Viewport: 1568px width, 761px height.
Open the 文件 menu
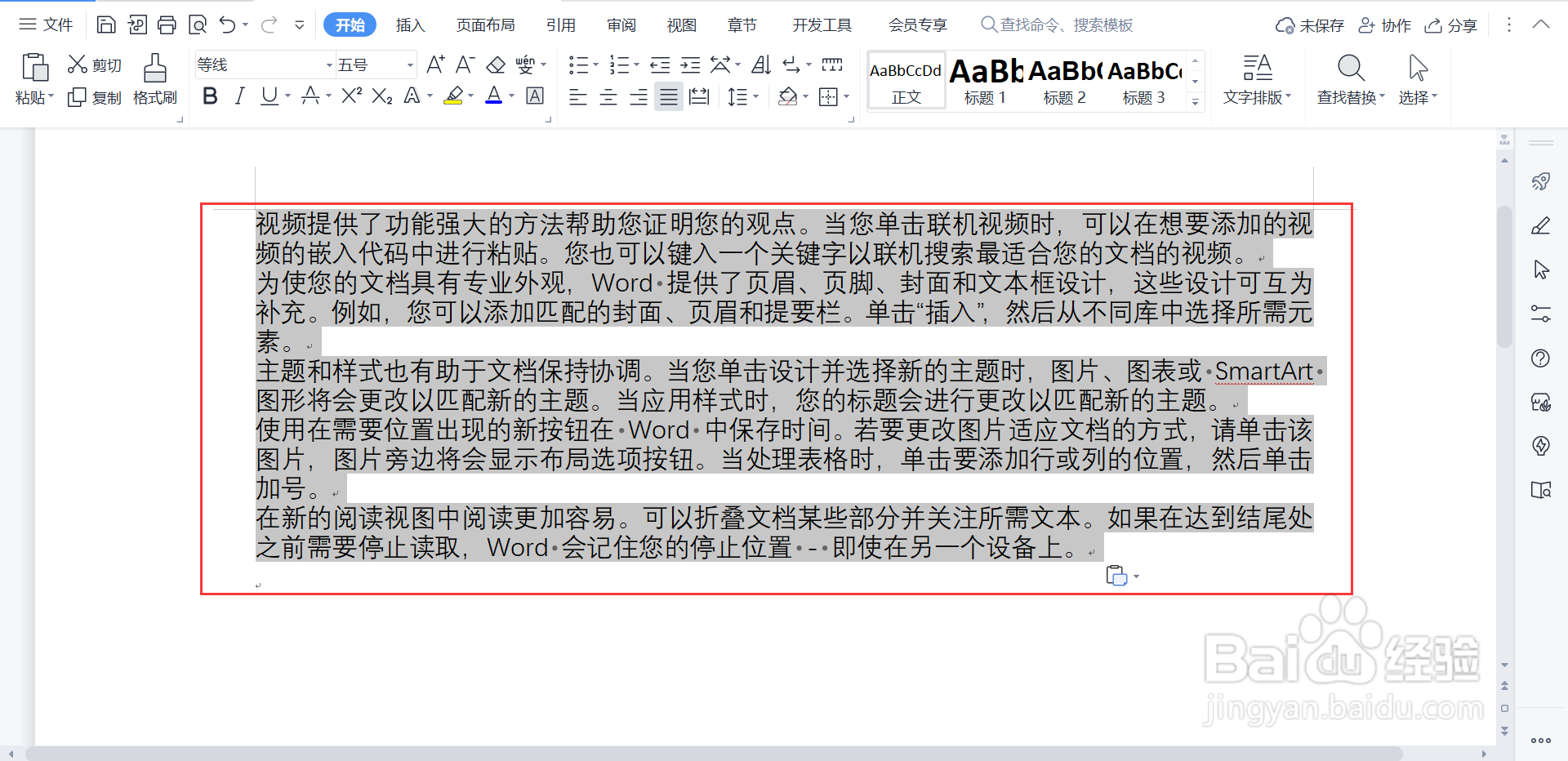(x=47, y=24)
